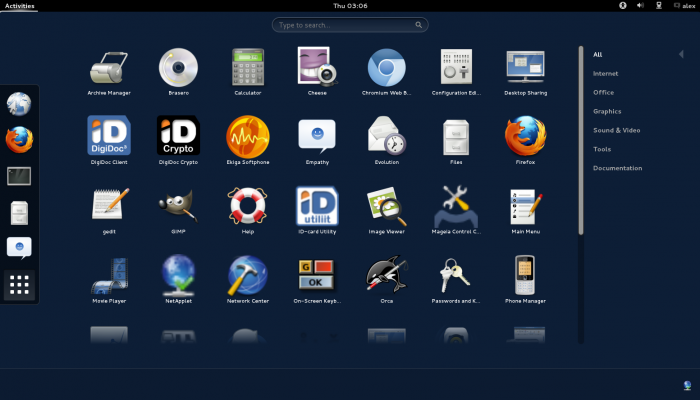700x400 pixels.
Task: Show the Tools category
Action: point(602,149)
